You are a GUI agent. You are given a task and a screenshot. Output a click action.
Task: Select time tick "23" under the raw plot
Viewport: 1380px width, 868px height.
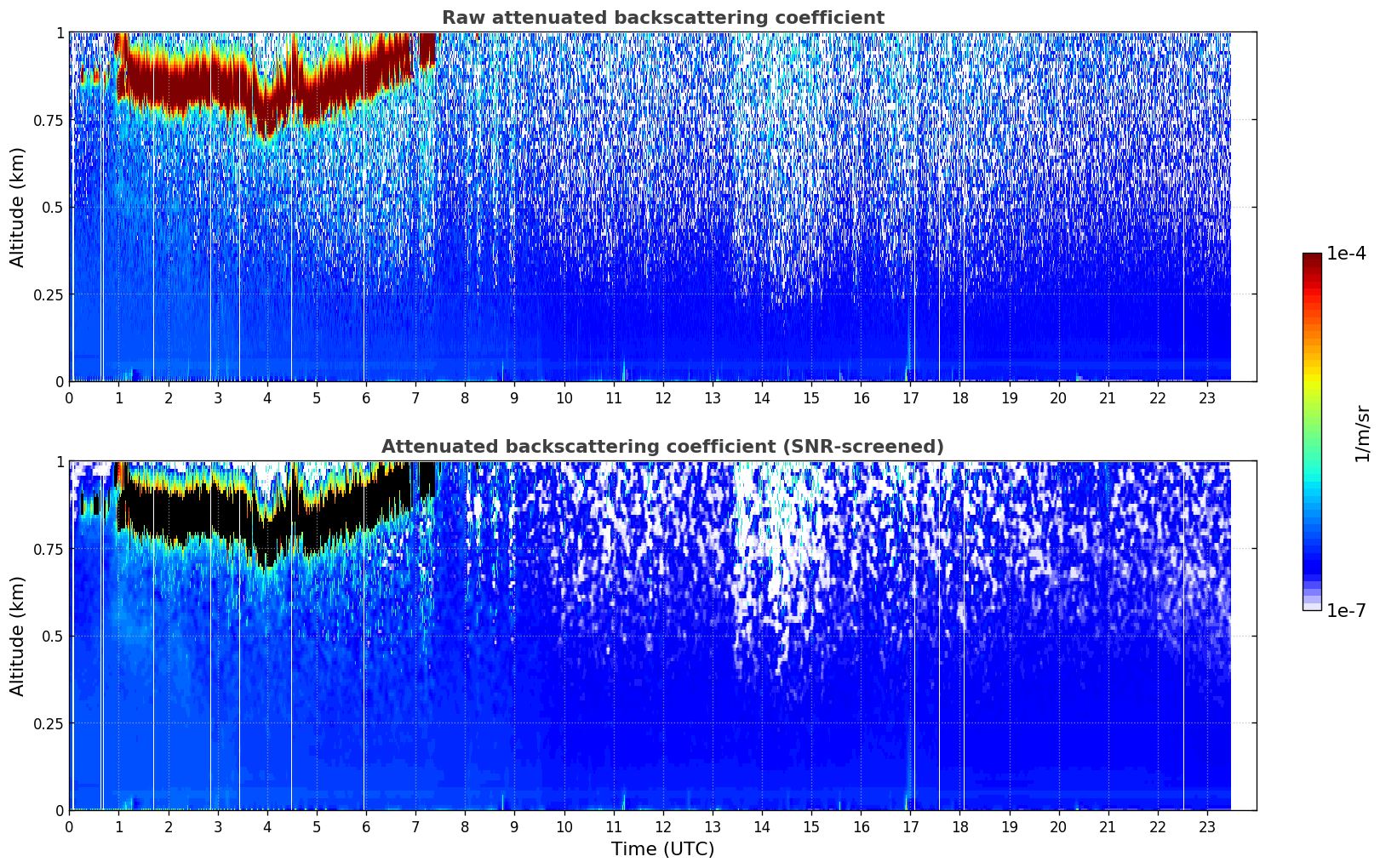(1207, 397)
